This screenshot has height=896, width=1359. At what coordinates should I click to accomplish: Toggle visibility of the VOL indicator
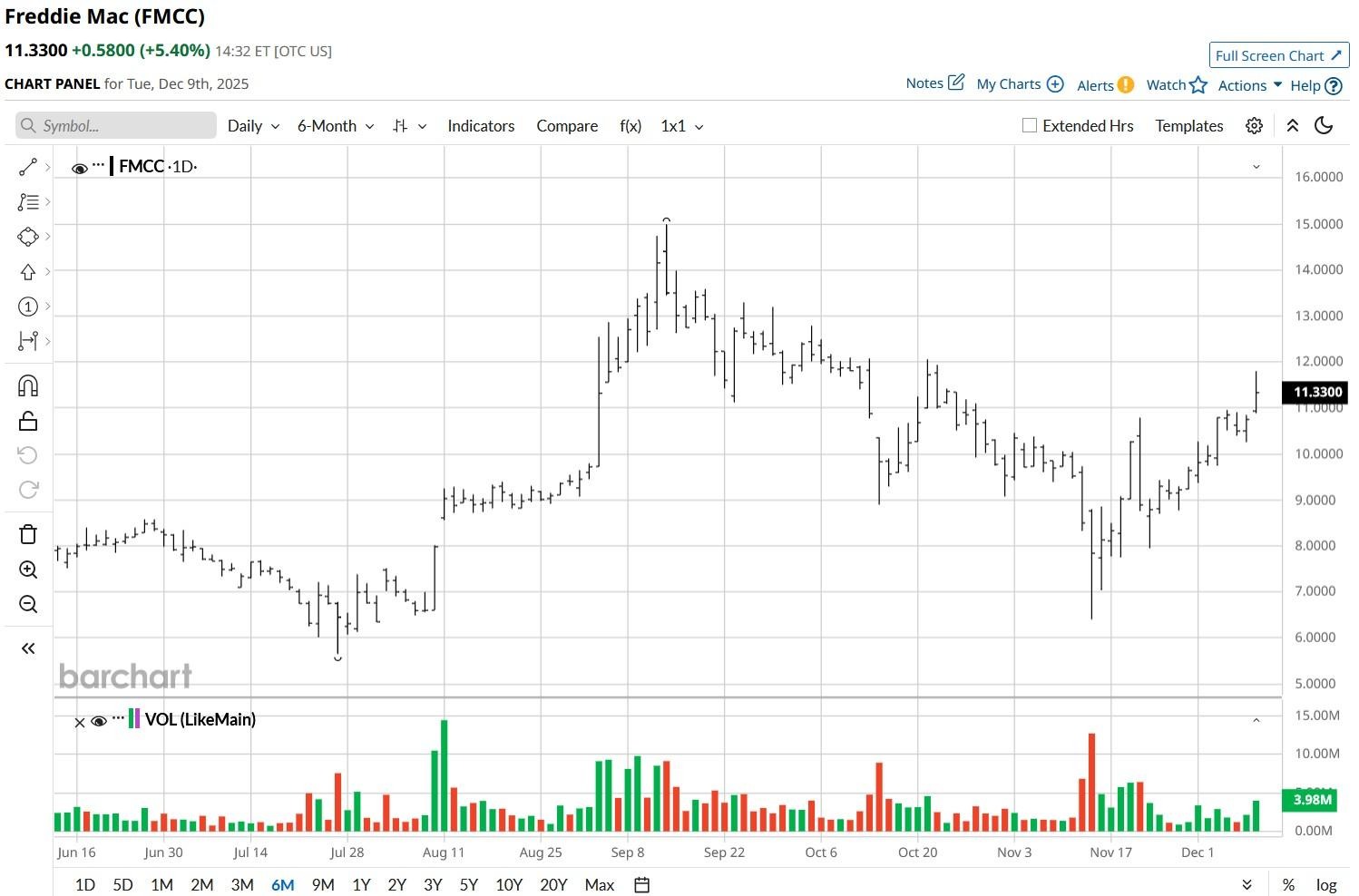click(100, 721)
